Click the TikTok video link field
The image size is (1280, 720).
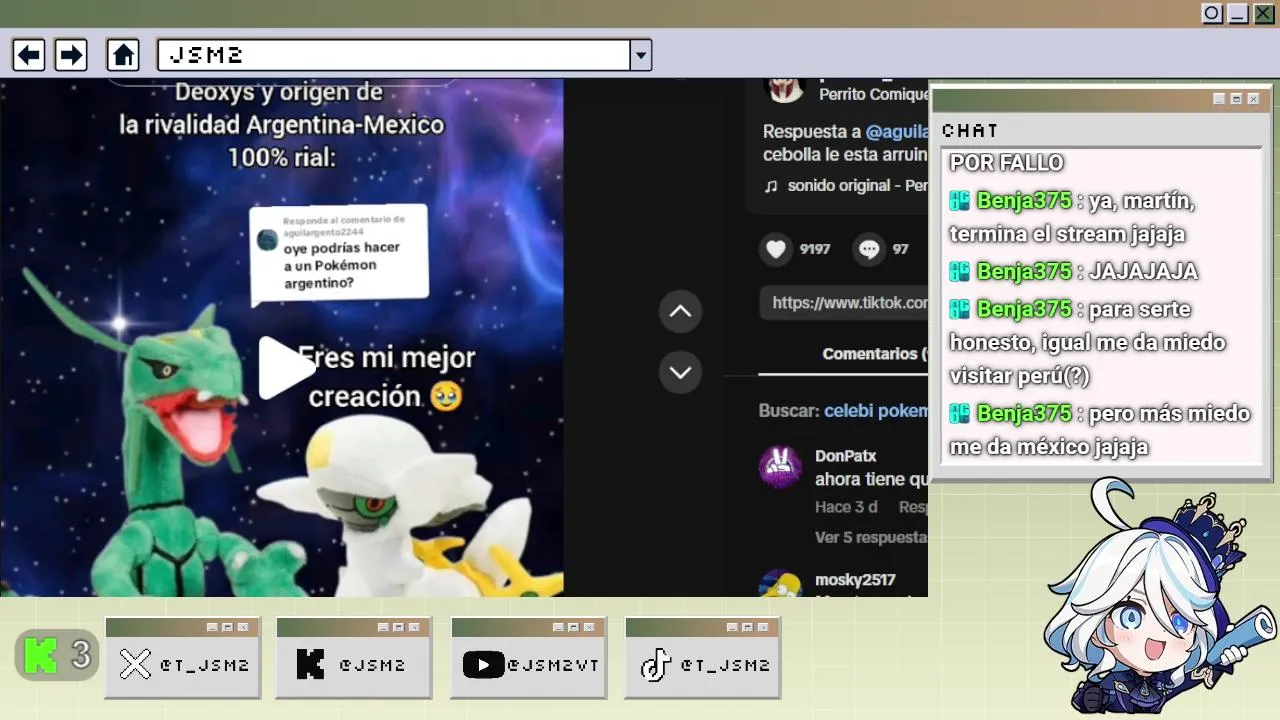coord(845,303)
